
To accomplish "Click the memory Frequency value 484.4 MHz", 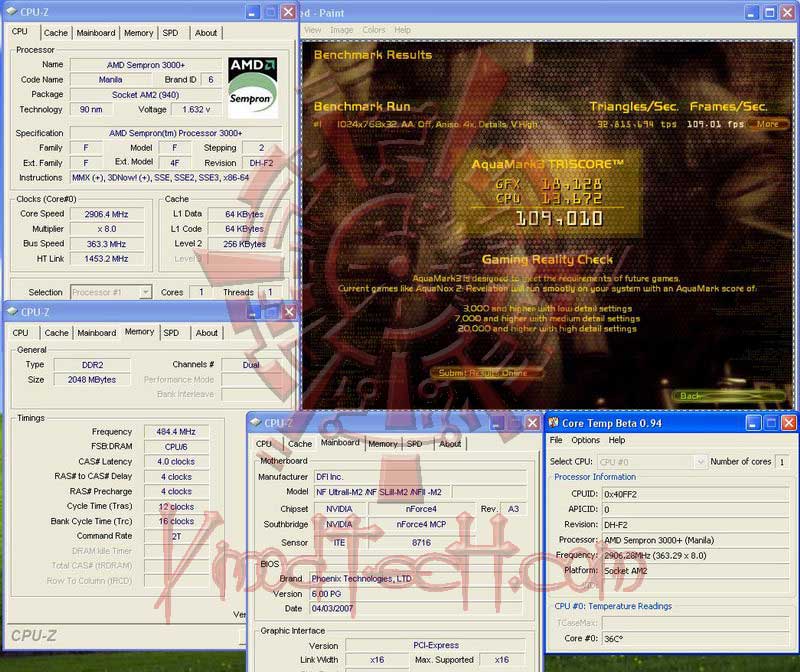I will [x=176, y=432].
